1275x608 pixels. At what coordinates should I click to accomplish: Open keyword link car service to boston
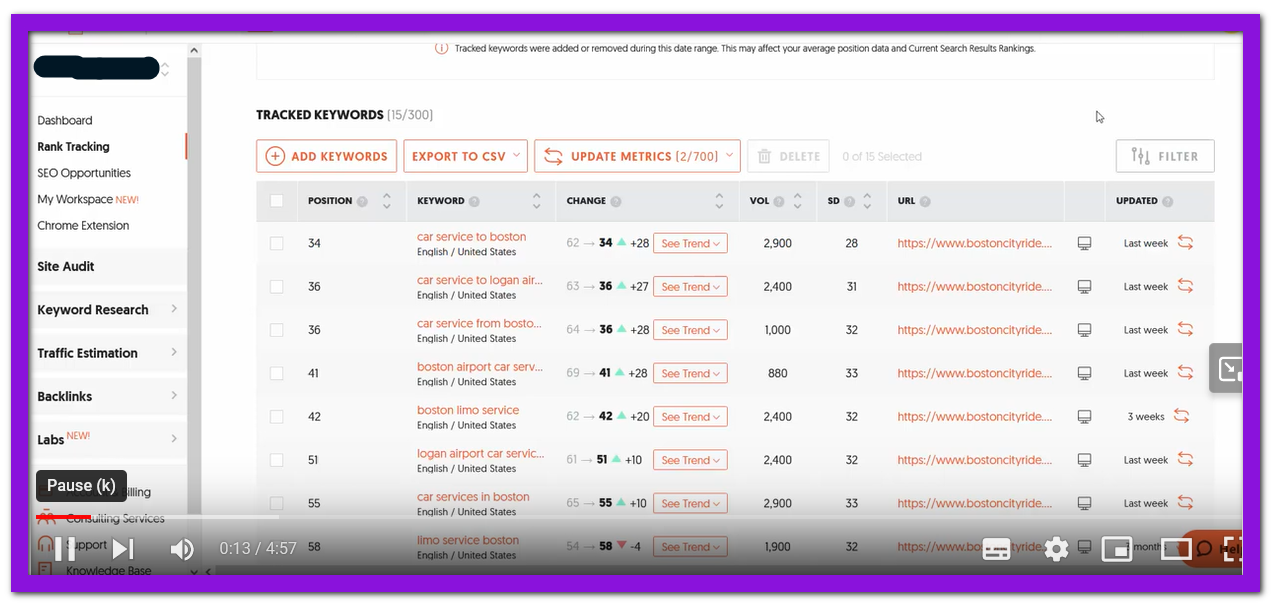(471, 237)
